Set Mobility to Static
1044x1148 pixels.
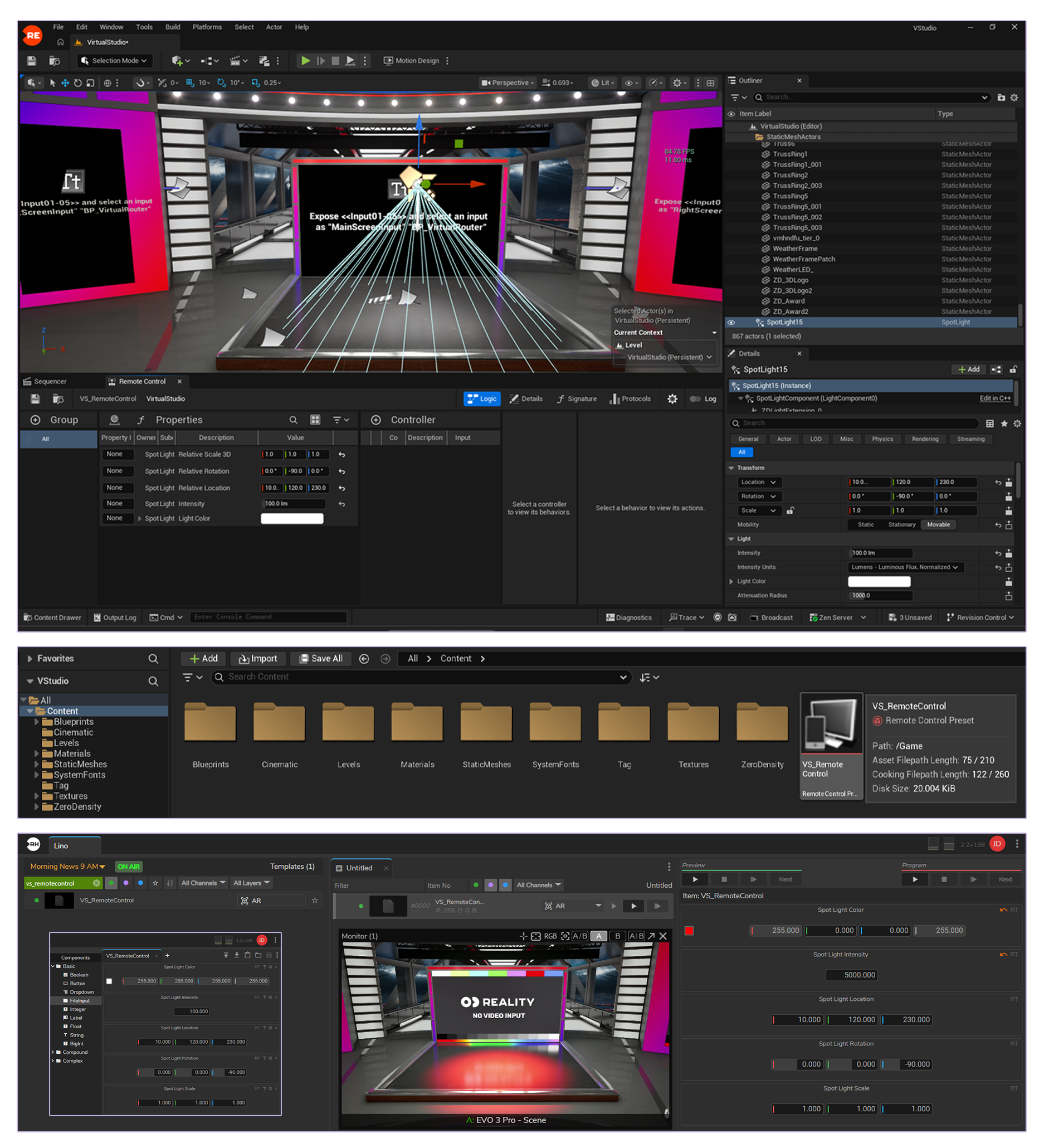(x=865, y=524)
